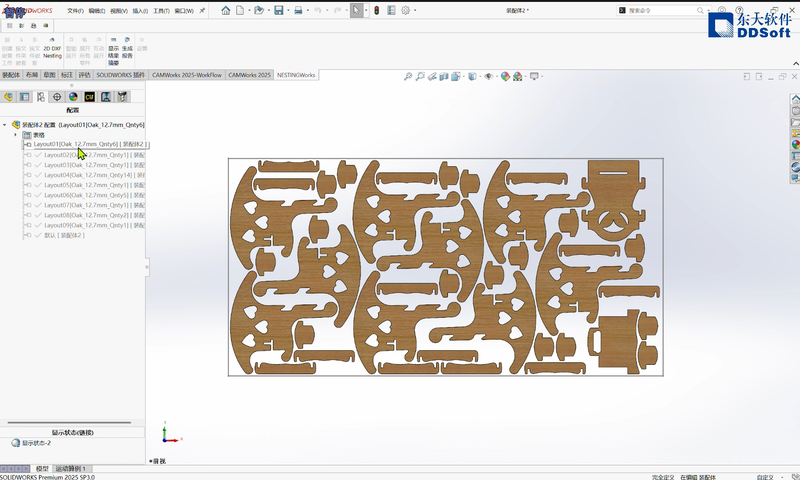Open New document dropdown arrow
The image size is (800, 480).
pos(248,10)
